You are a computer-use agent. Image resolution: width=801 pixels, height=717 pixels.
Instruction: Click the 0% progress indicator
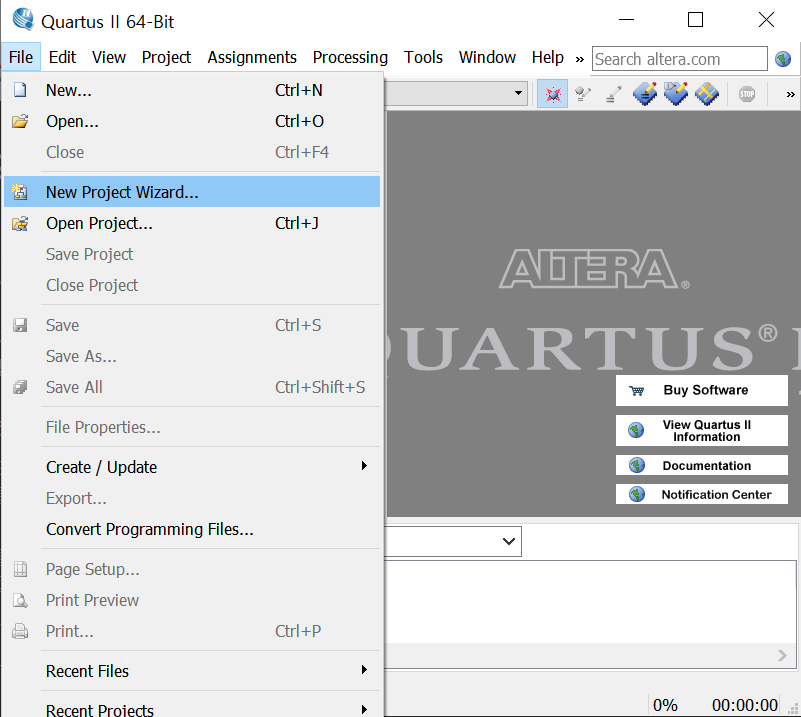[665, 705]
